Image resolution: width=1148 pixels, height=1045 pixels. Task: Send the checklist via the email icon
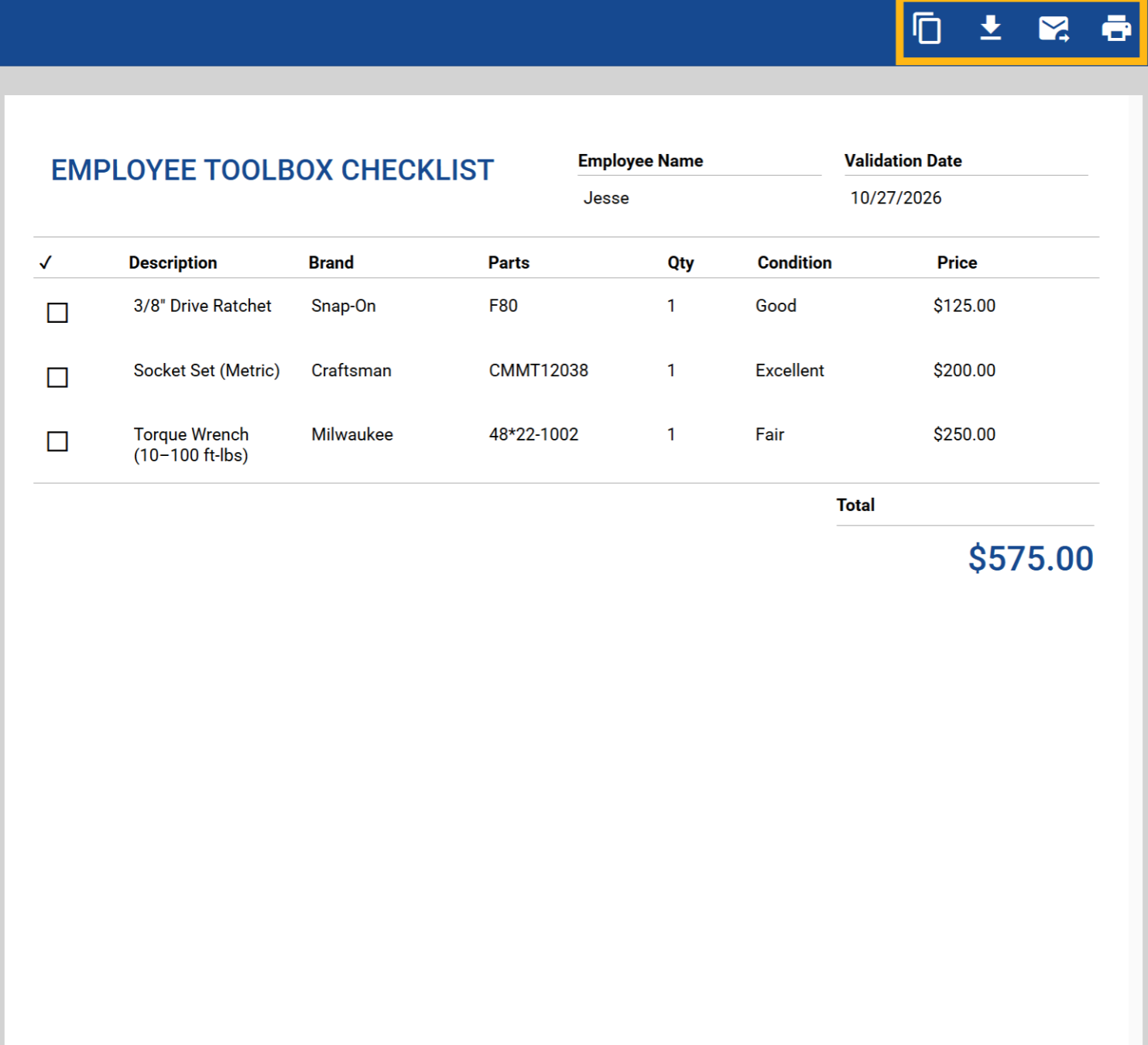1054,29
